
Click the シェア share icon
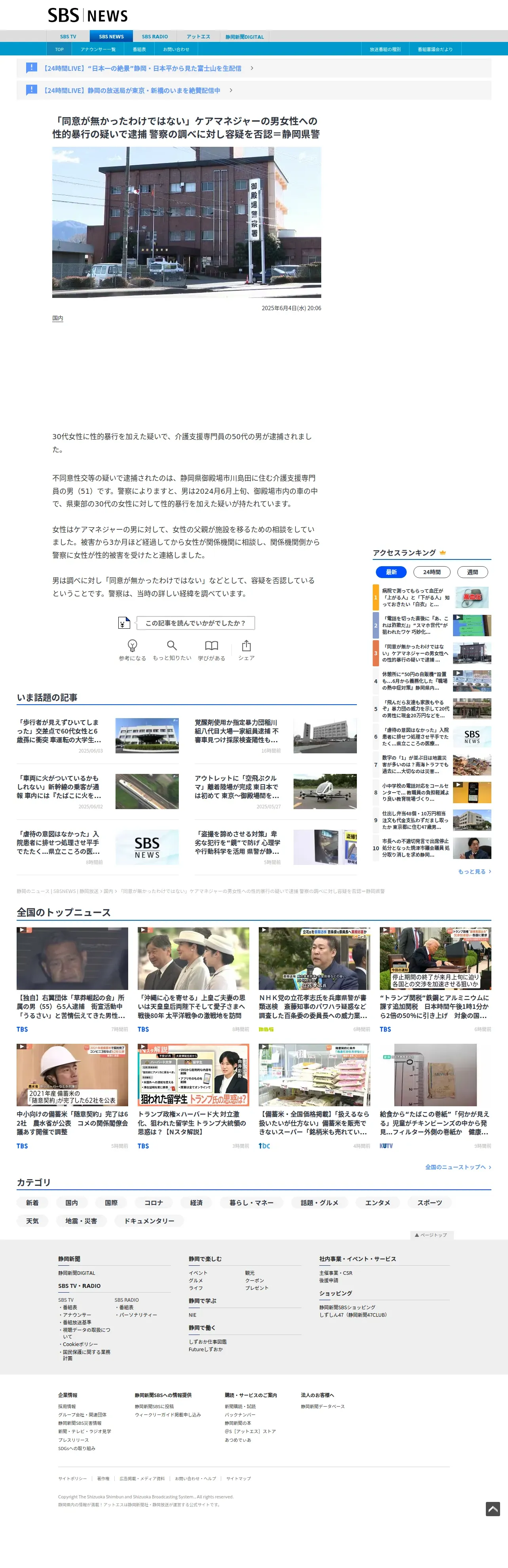[x=246, y=645]
